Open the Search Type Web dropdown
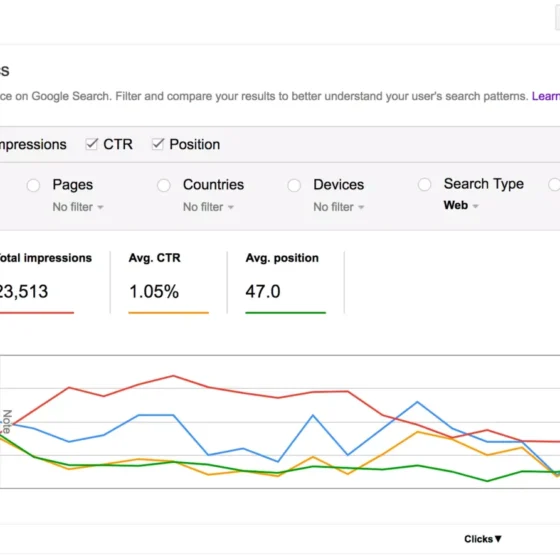The height and width of the screenshot is (555, 560). pyautogui.click(x=461, y=205)
